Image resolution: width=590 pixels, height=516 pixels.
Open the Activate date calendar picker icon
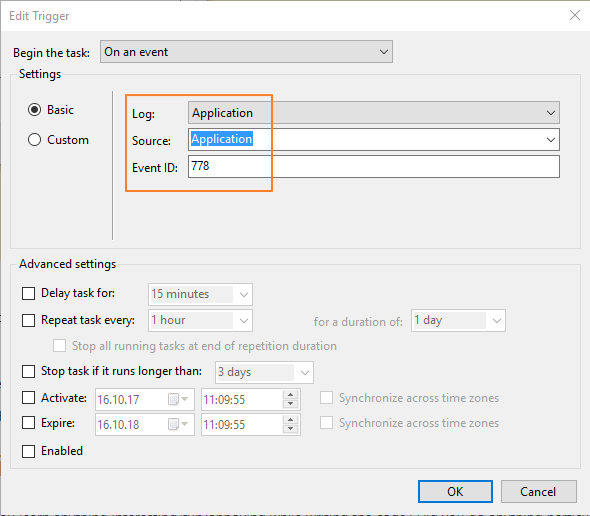178,399
